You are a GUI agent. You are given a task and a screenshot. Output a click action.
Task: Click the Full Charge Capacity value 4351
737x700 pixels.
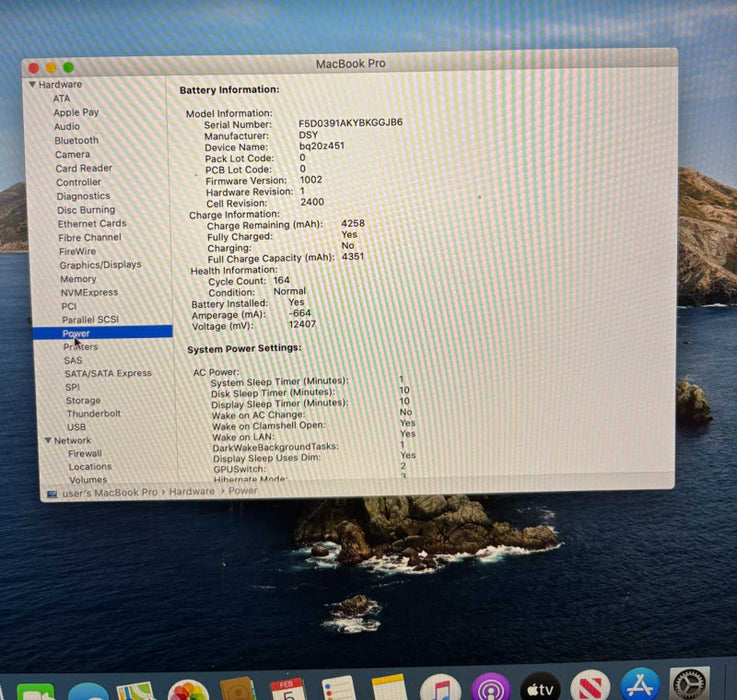(x=353, y=257)
